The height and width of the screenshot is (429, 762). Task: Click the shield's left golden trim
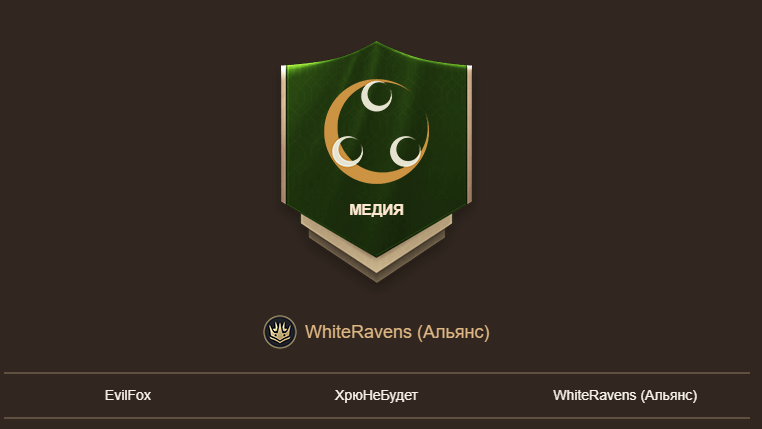pos(283,134)
